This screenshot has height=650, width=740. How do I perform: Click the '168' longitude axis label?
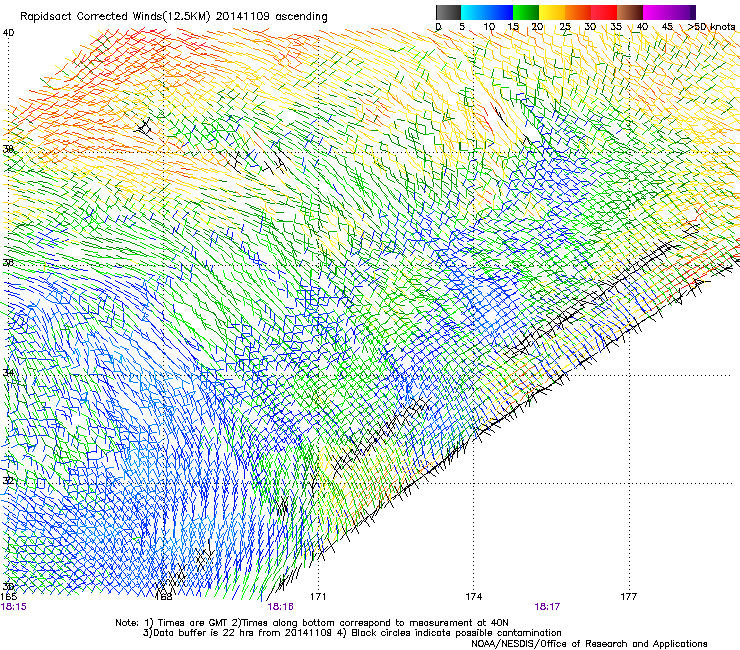click(164, 597)
